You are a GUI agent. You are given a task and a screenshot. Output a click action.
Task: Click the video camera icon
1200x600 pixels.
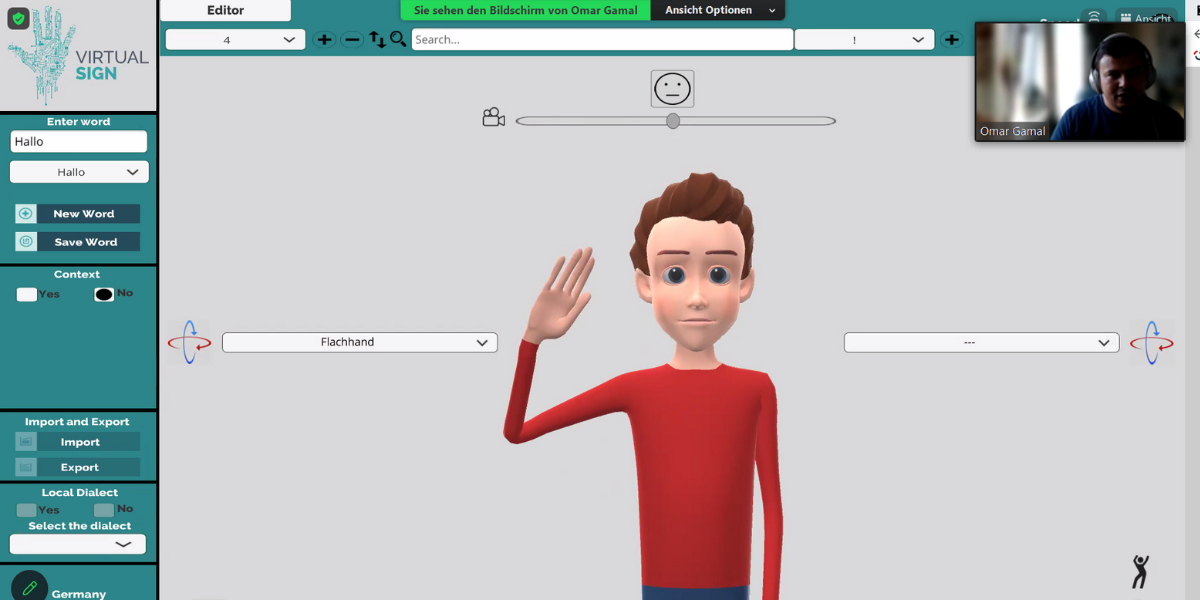coord(493,118)
